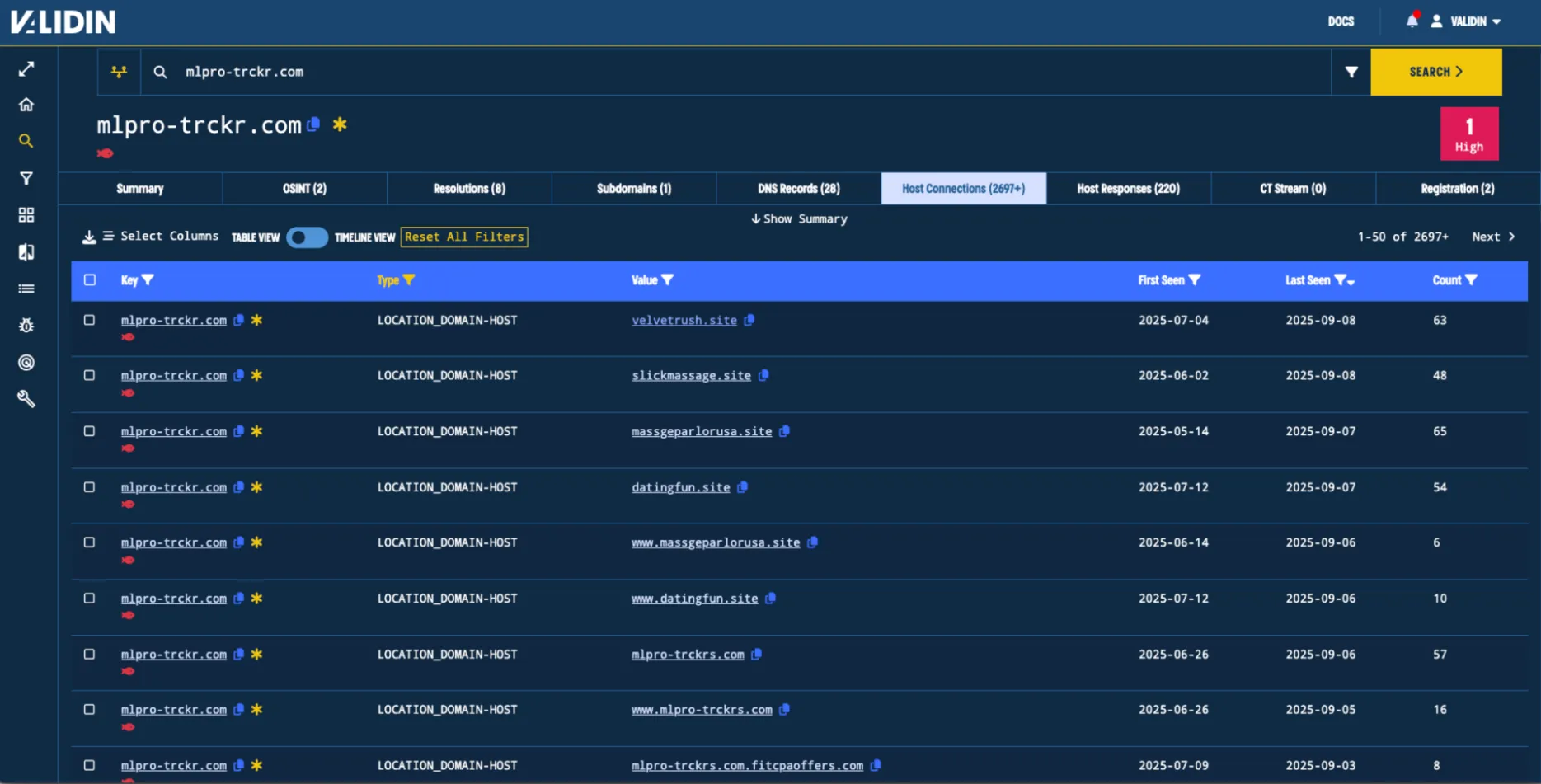
Task: Check the datingfun.site row checkbox
Action: pyautogui.click(x=90, y=487)
